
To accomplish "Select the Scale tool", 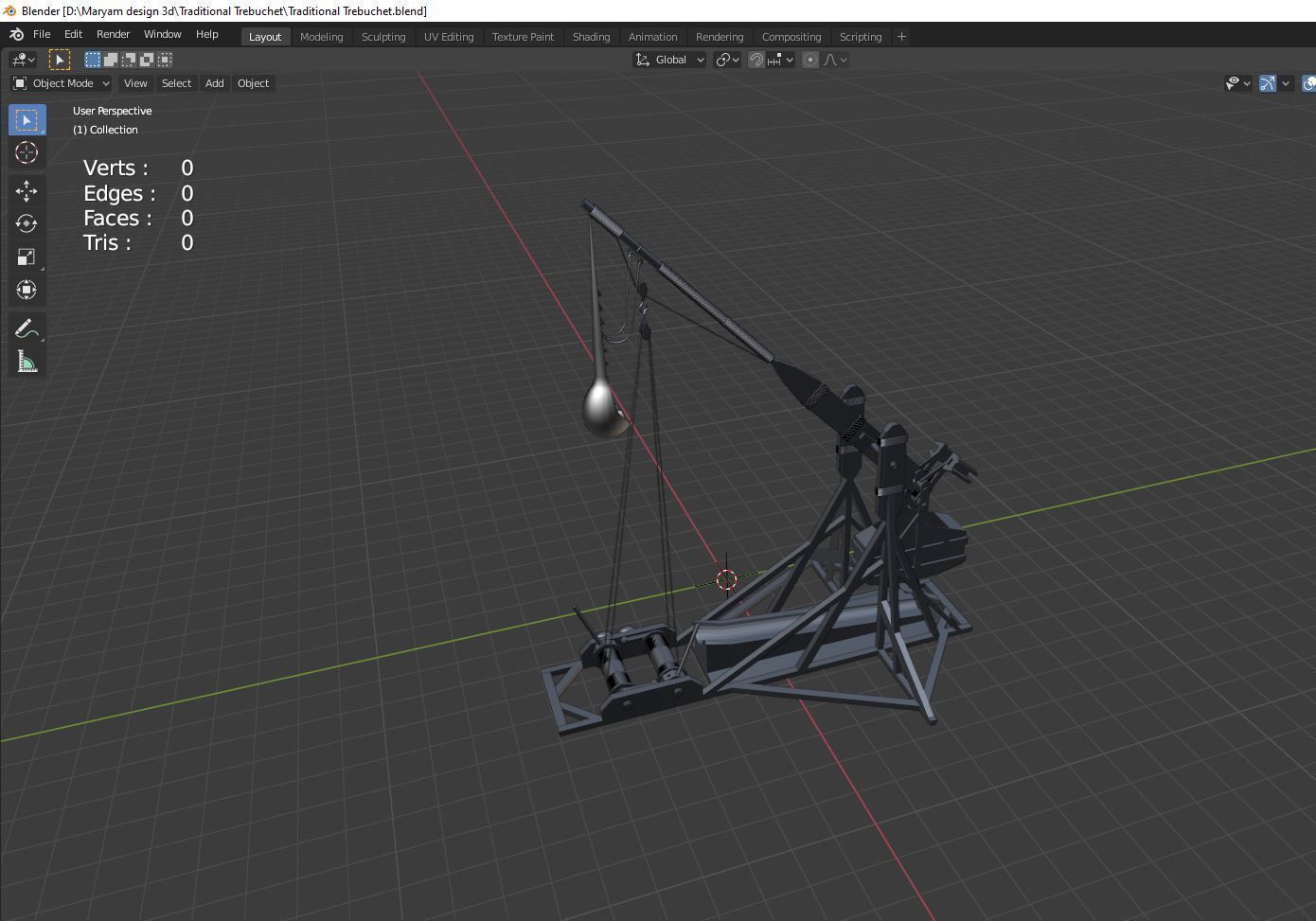I will click(27, 257).
